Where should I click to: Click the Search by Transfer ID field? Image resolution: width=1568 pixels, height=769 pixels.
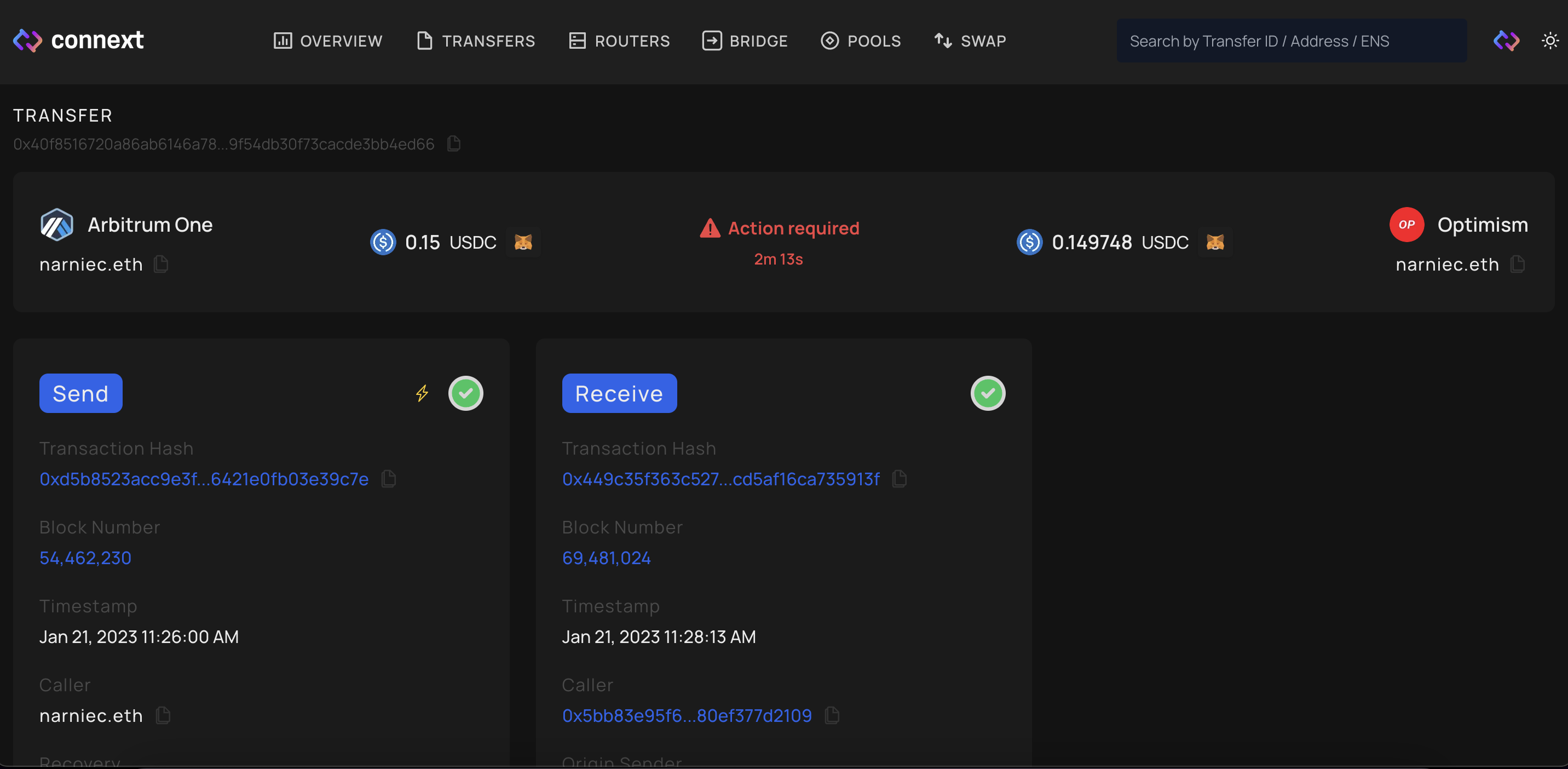(x=1292, y=40)
